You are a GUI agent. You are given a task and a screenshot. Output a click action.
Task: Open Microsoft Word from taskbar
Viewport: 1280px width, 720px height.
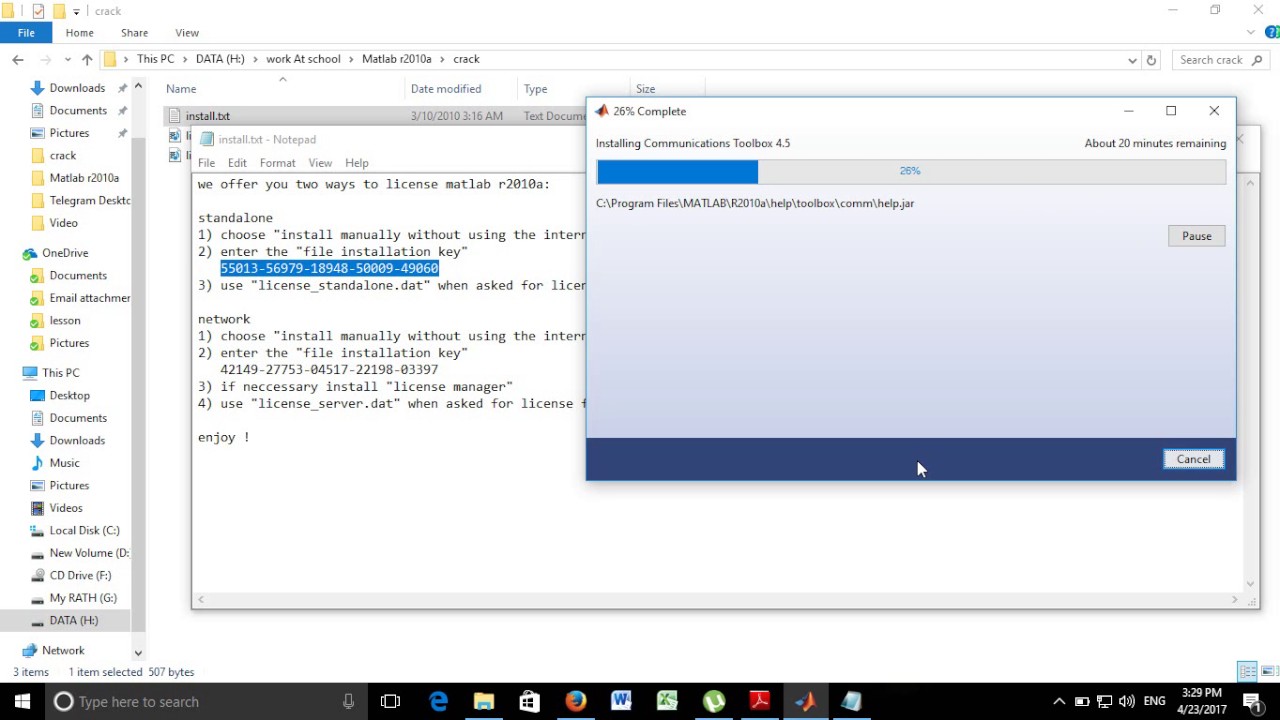point(622,702)
